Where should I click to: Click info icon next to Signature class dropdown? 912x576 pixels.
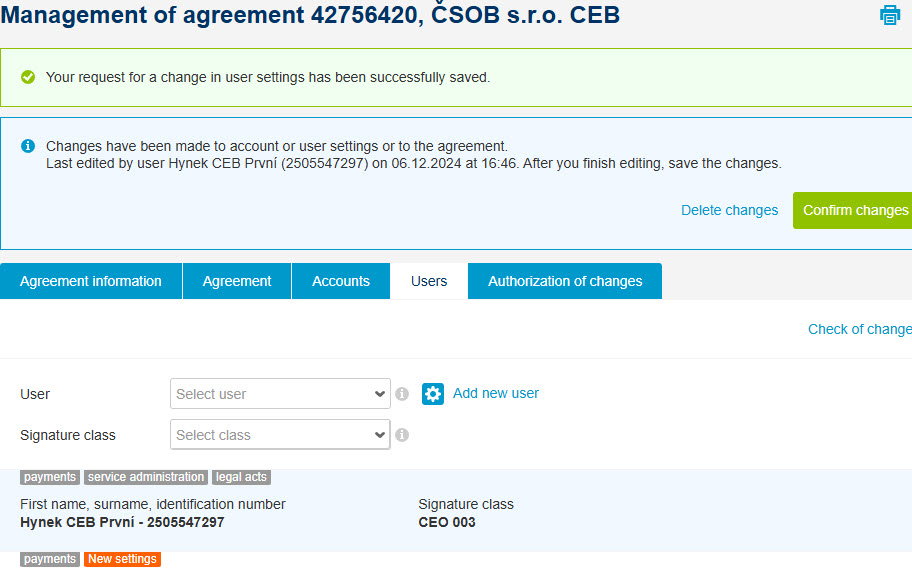pos(402,435)
